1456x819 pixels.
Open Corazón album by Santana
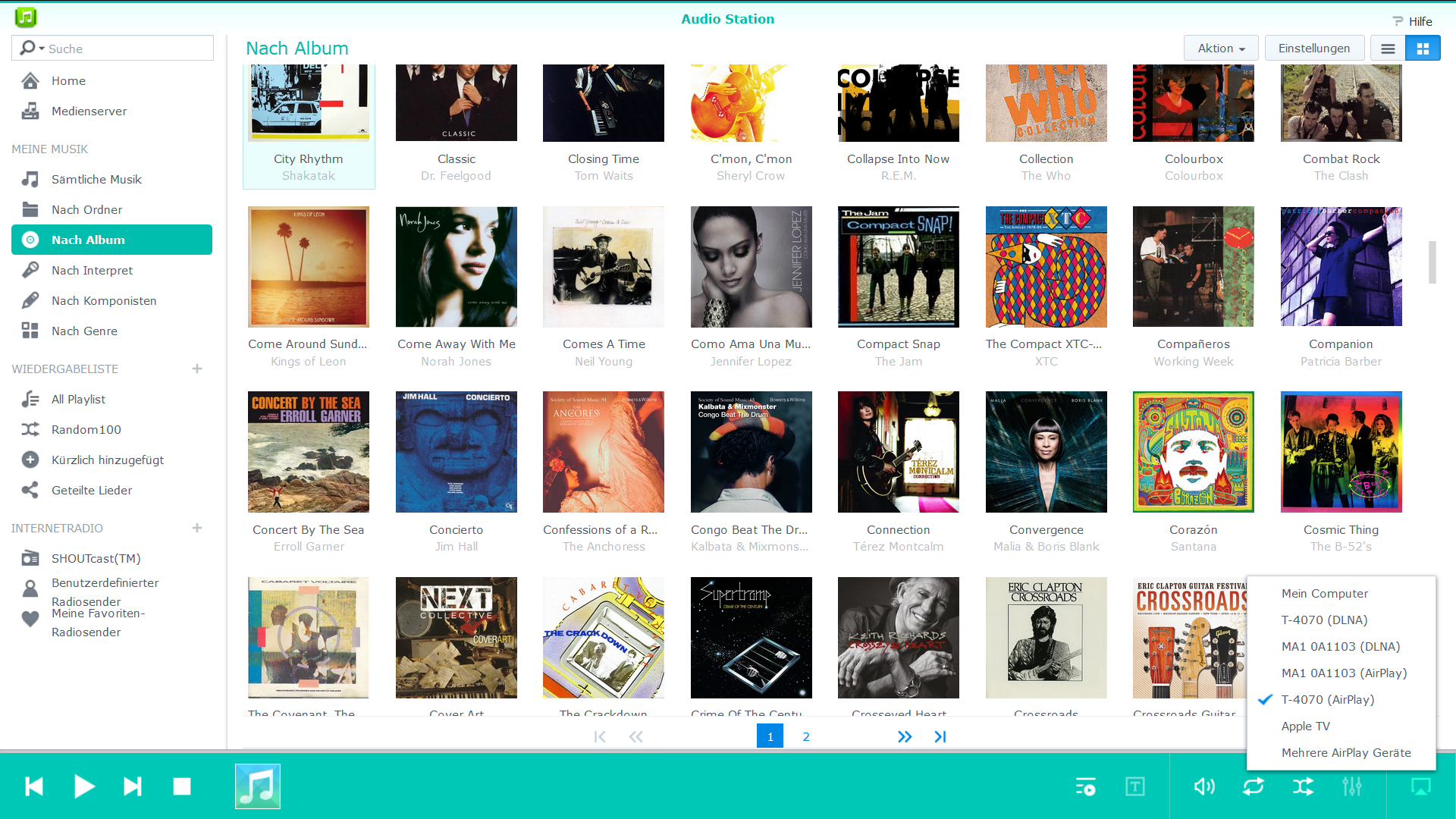[x=1194, y=452]
